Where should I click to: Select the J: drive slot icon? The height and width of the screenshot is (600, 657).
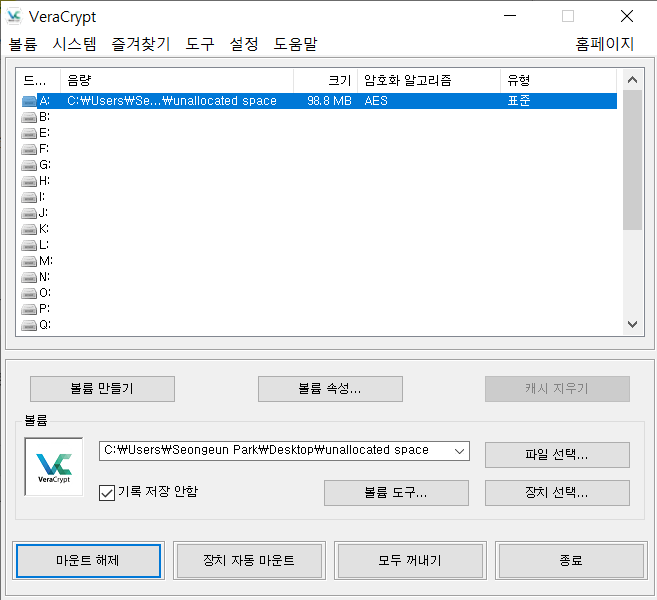[x=29, y=213]
